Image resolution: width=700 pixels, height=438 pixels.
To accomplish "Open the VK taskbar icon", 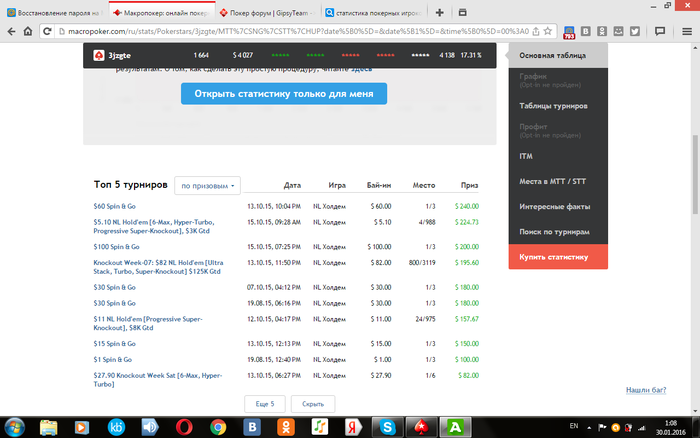I will (x=252, y=427).
